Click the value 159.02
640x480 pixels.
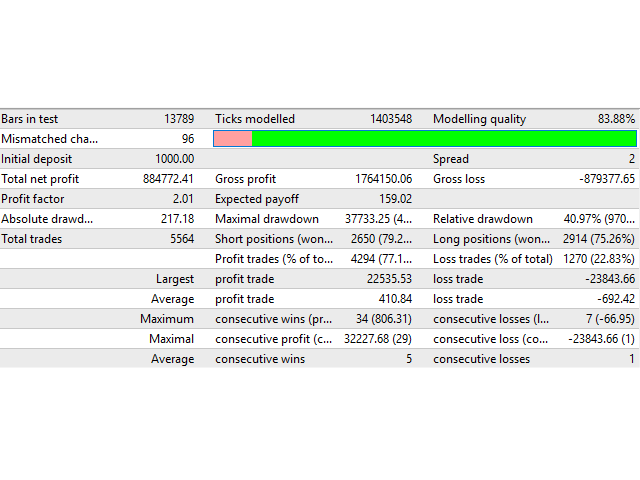(x=395, y=199)
